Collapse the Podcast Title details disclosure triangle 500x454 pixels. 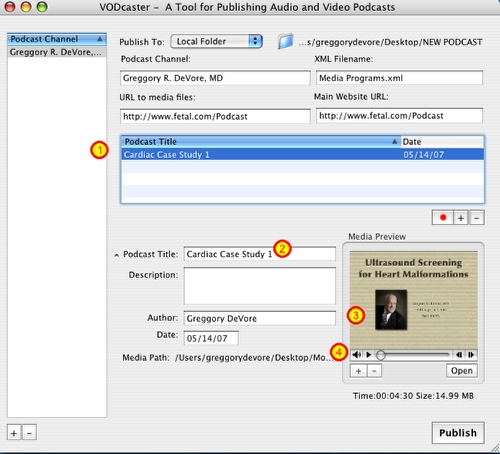(116, 255)
